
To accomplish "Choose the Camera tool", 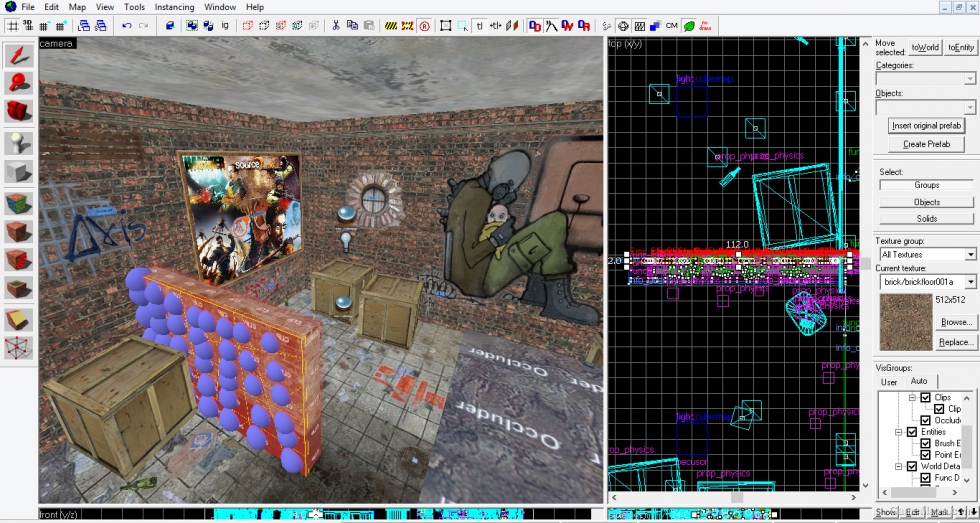I will (x=19, y=111).
